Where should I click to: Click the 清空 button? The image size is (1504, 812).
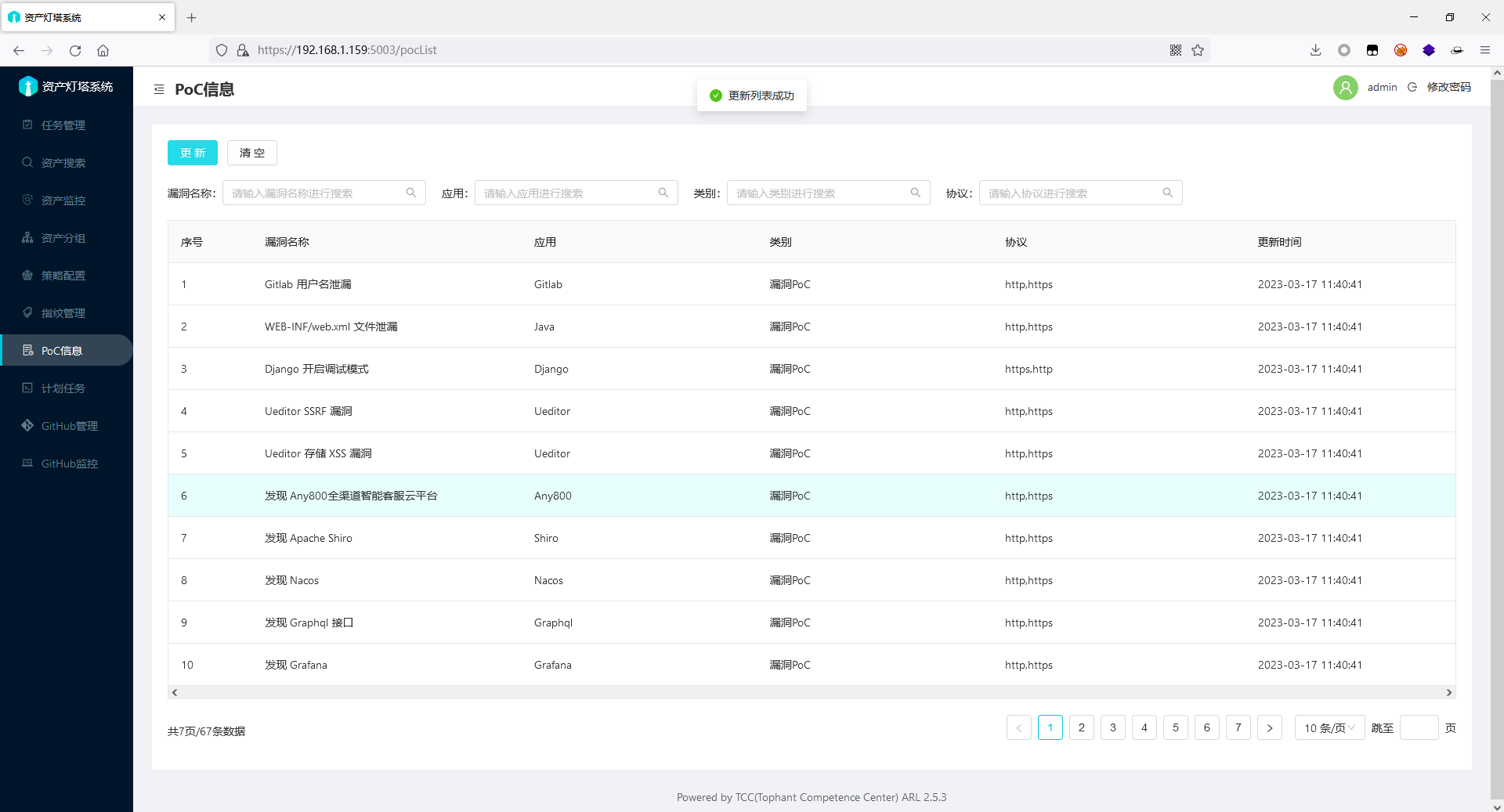point(252,153)
